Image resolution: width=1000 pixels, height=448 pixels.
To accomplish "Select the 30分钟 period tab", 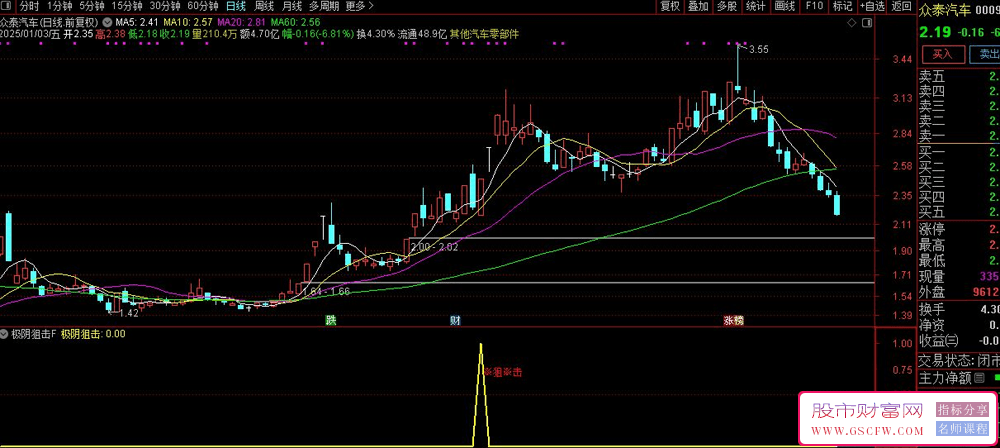I will coord(165,6).
